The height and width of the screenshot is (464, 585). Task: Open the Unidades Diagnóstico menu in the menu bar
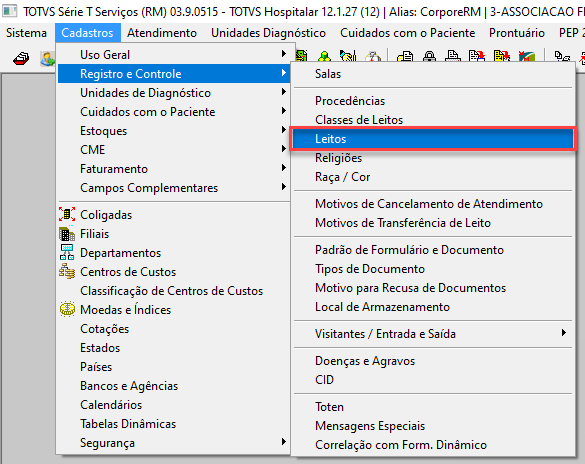click(268, 33)
